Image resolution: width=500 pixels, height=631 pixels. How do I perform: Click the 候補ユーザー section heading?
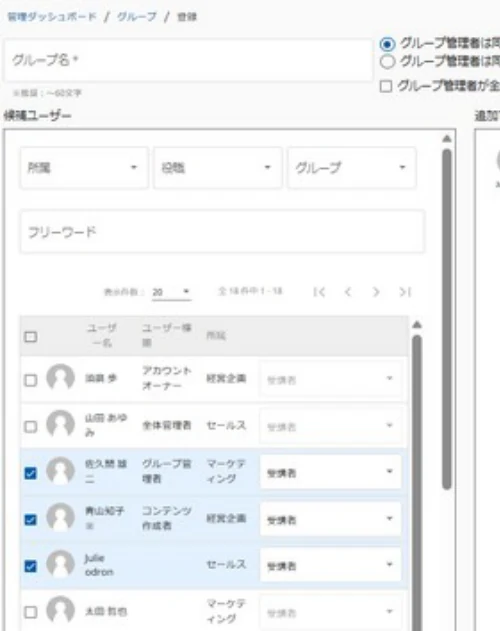point(37,116)
